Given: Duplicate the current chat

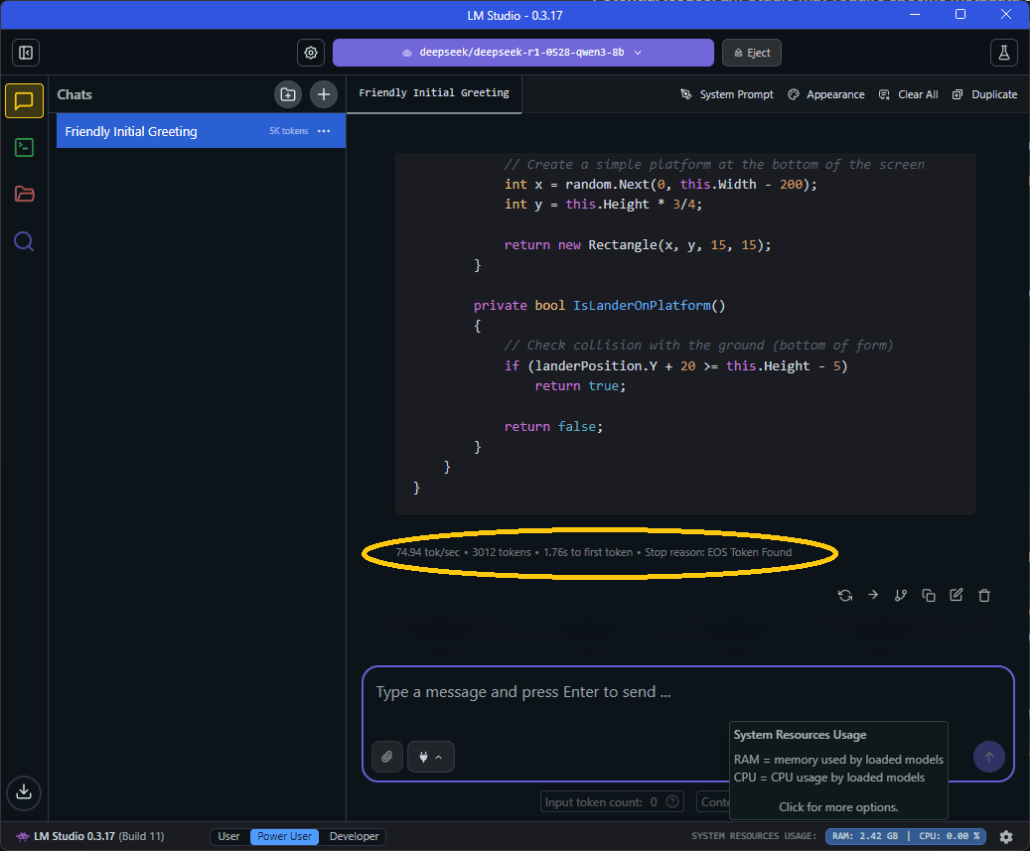Looking at the screenshot, I should pyautogui.click(x=985, y=95).
